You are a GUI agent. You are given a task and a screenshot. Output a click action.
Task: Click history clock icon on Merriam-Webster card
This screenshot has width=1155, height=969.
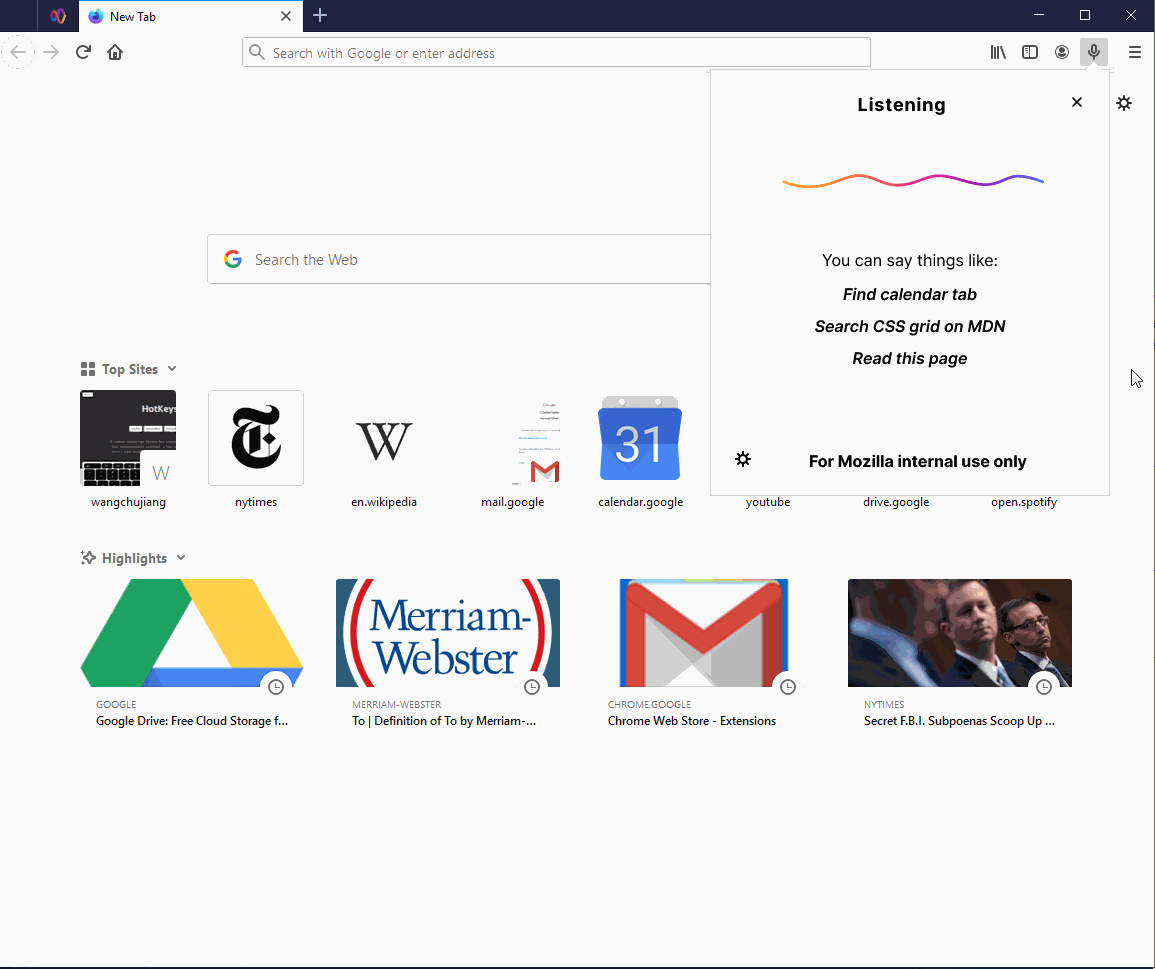coord(532,687)
